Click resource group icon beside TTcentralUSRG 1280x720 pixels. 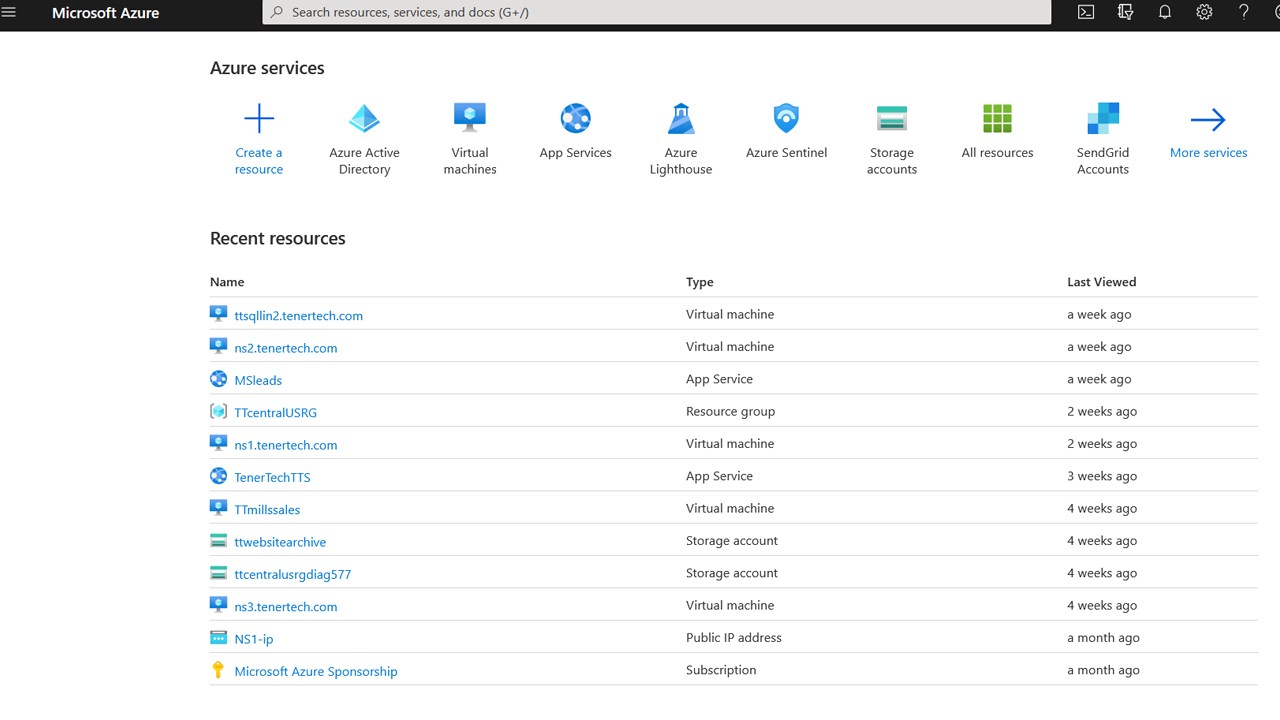218,411
